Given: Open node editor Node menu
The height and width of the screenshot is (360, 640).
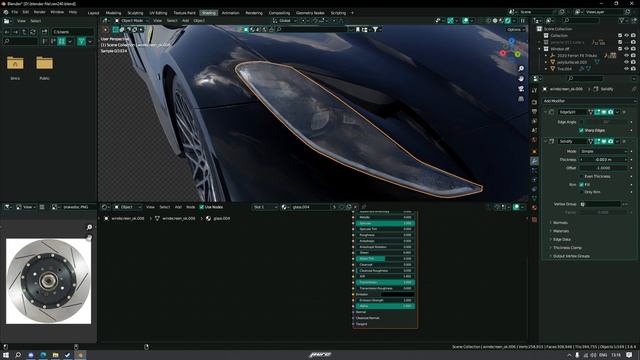Looking at the screenshot, I should (191, 207).
